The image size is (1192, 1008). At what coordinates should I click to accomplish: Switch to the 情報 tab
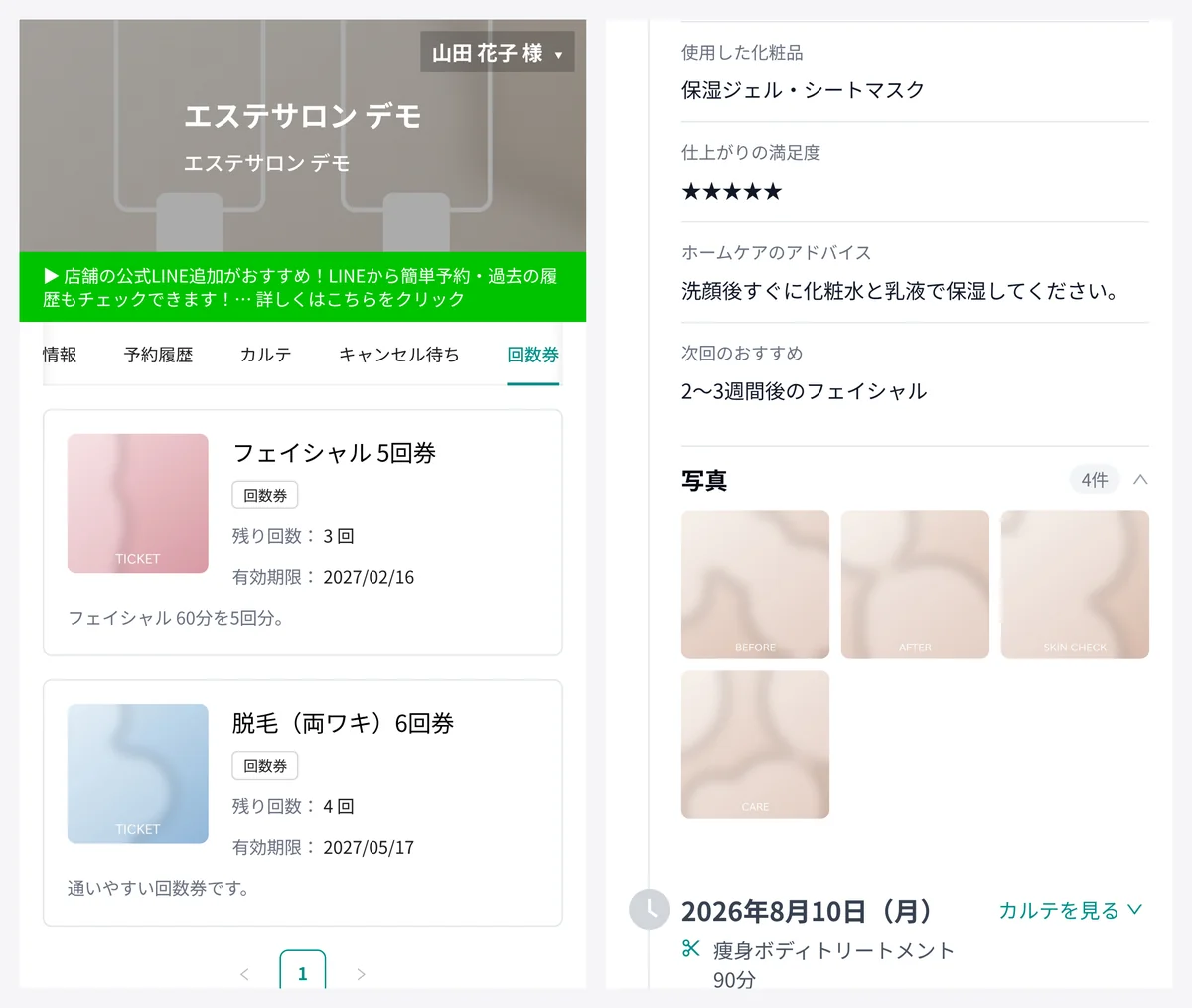coord(60,355)
